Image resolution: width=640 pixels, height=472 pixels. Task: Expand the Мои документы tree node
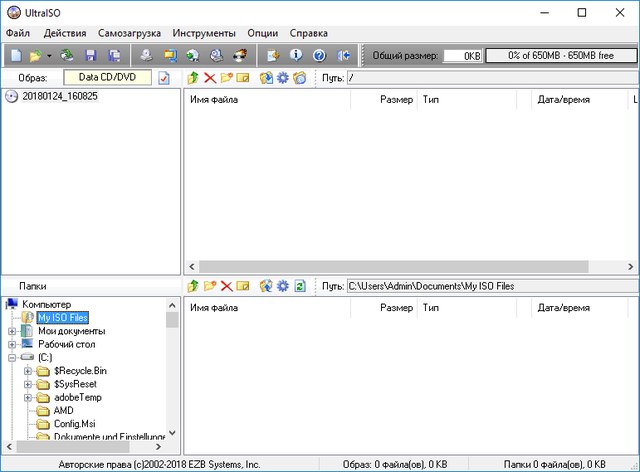[x=12, y=331]
